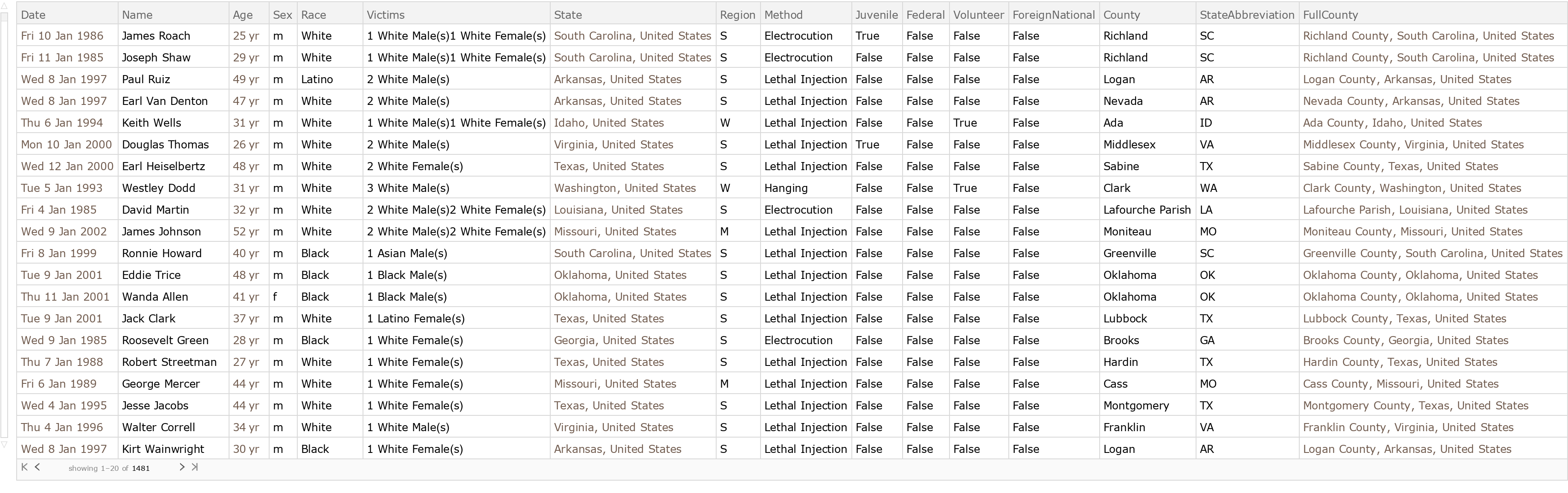Viewport: 1568px width, 493px height.
Task: Select the Victims column header
Action: 385,14
